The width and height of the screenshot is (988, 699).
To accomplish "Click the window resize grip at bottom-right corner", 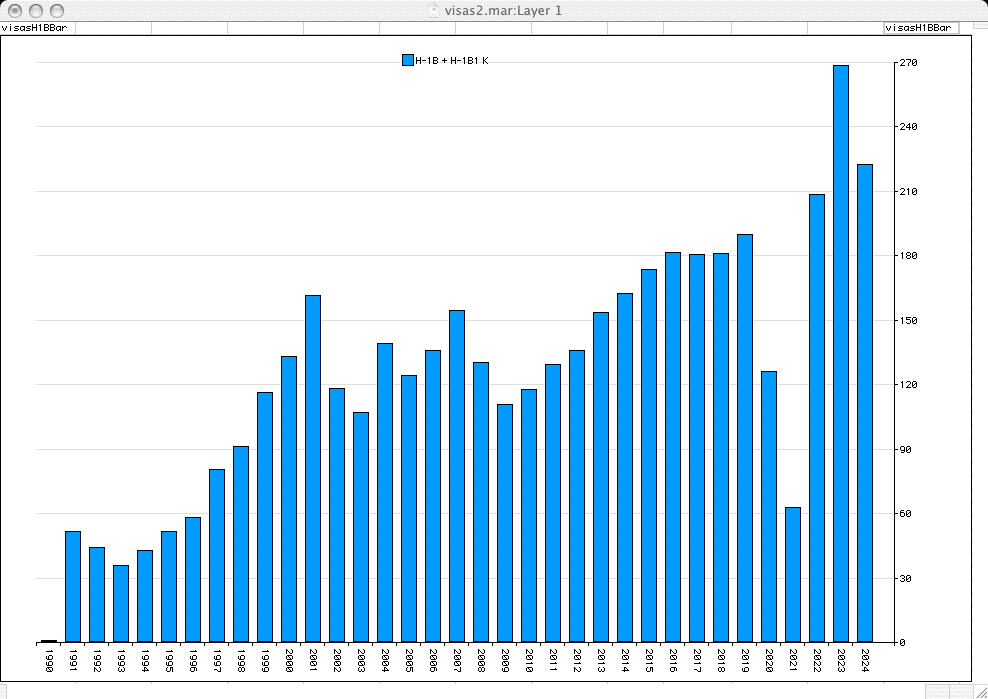I will point(978,690).
